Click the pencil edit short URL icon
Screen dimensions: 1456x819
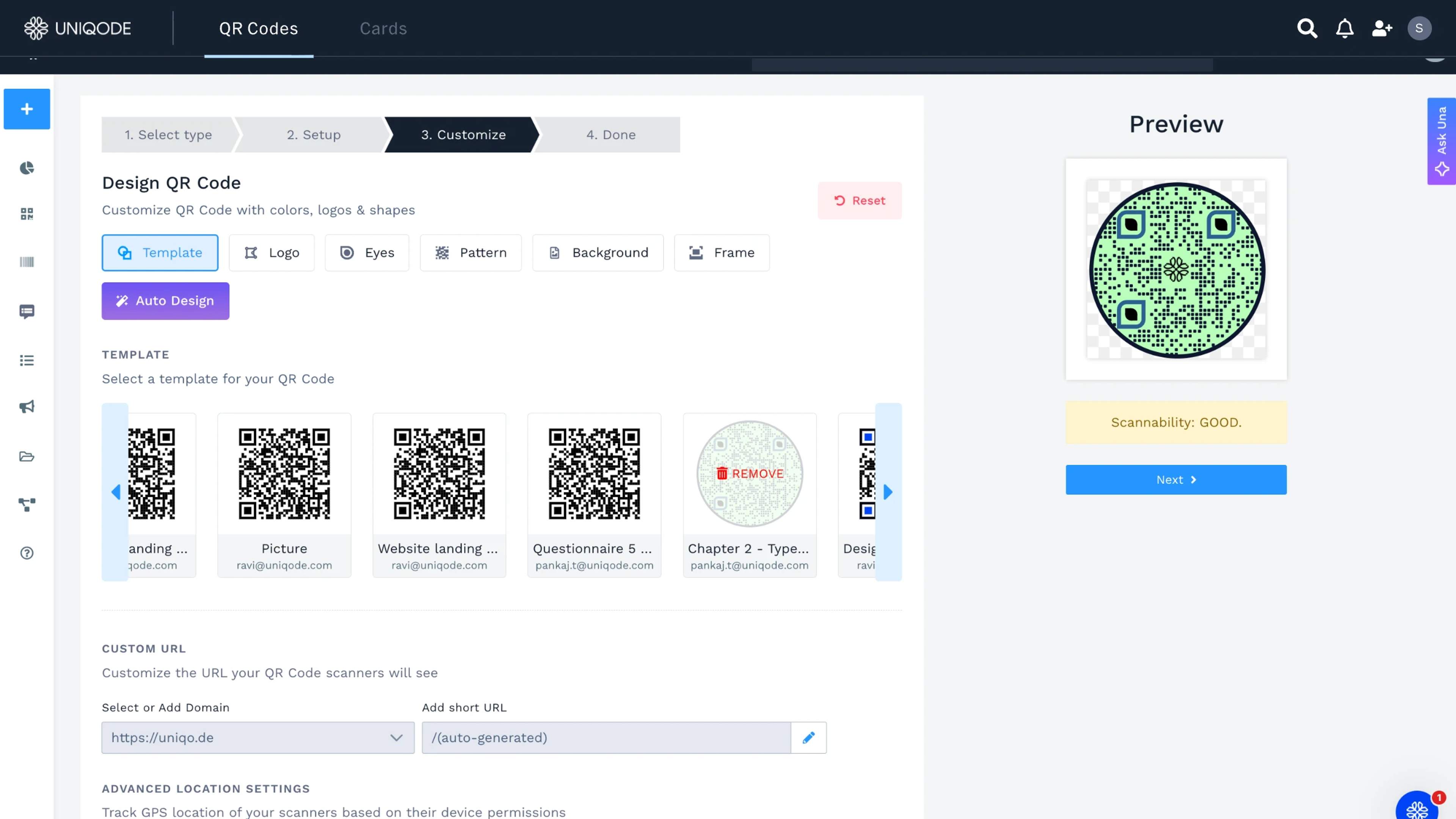pos(809,737)
